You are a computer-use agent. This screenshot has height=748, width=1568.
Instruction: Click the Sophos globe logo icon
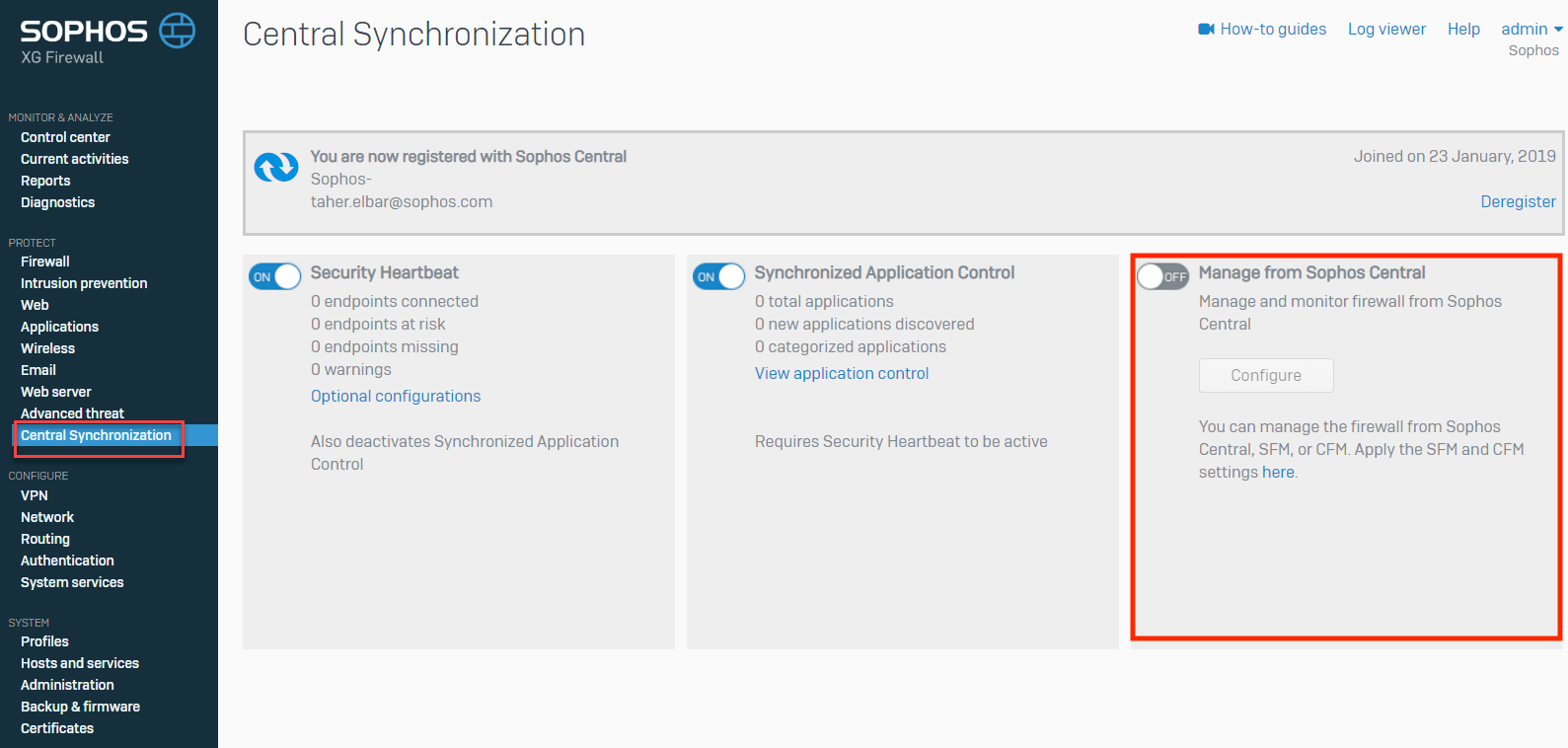[x=178, y=31]
